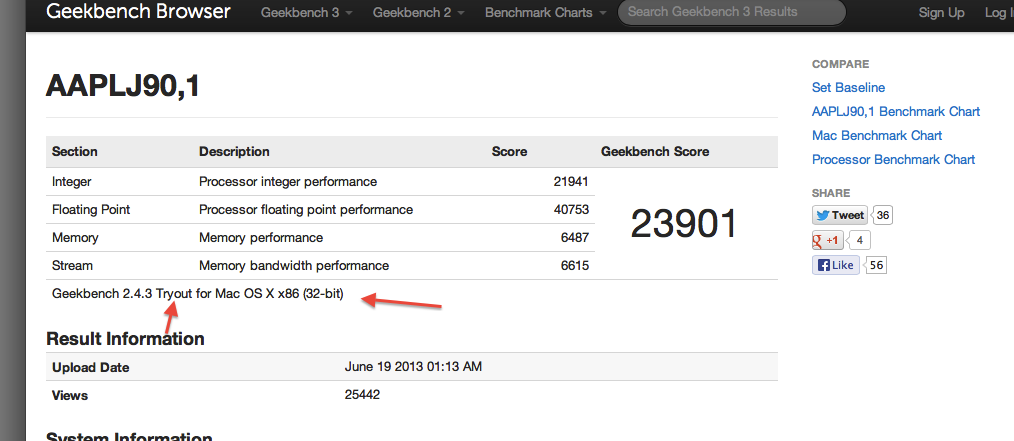Click the Result Information heading
This screenshot has height=441, width=1014.
[125, 338]
